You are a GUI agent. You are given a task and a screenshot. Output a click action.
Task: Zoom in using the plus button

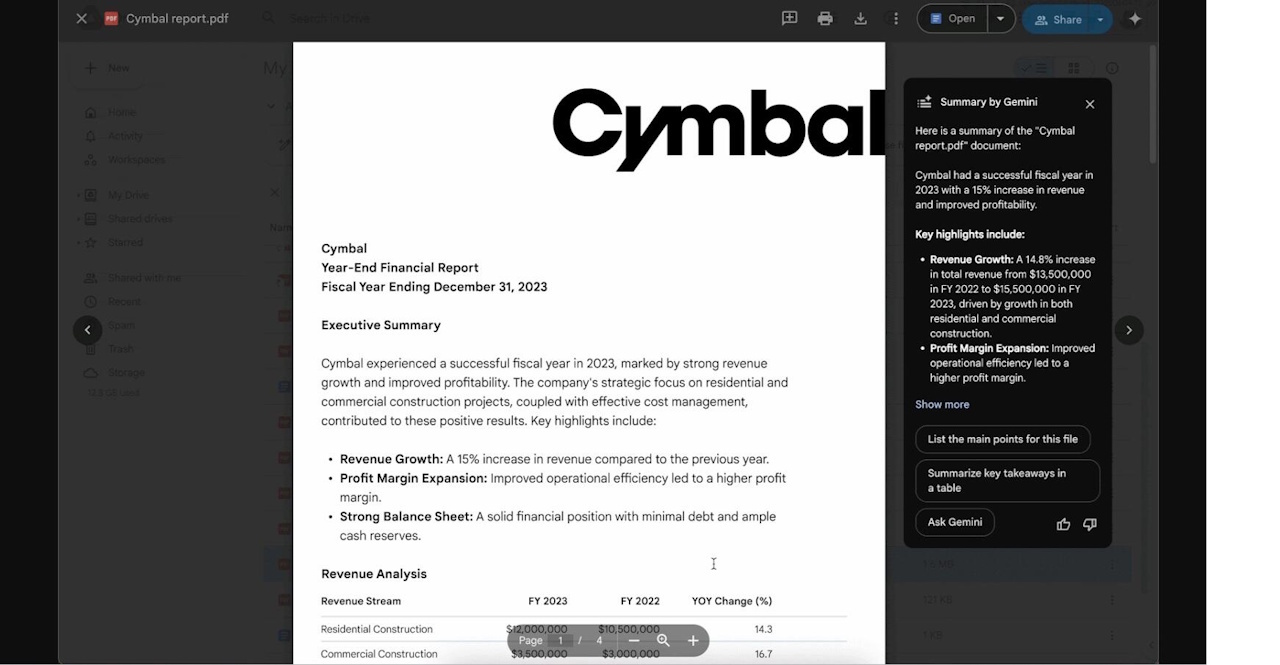point(693,641)
